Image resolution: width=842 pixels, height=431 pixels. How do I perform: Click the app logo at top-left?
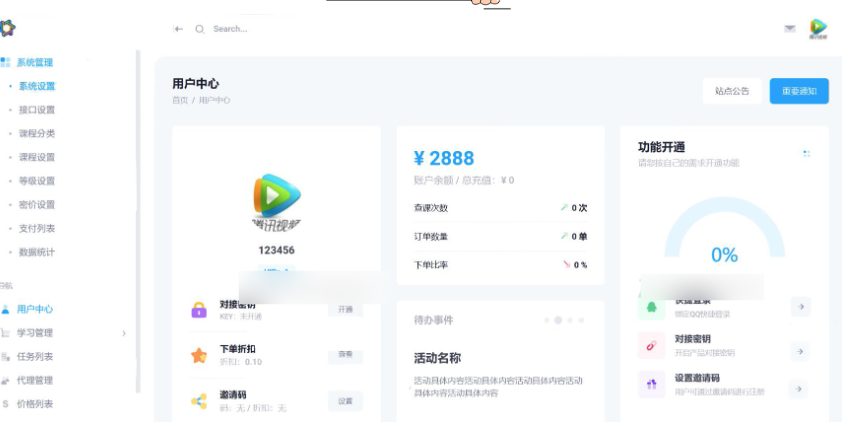click(8, 28)
